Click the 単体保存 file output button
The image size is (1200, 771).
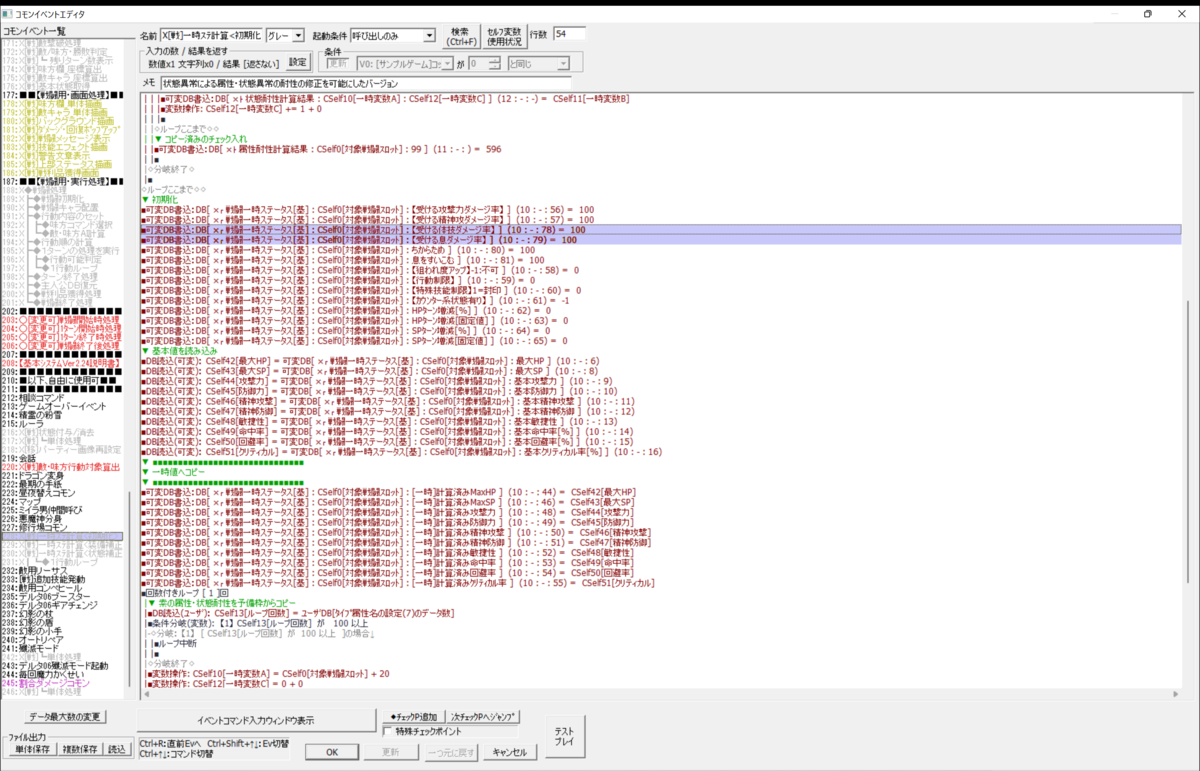(x=35, y=749)
